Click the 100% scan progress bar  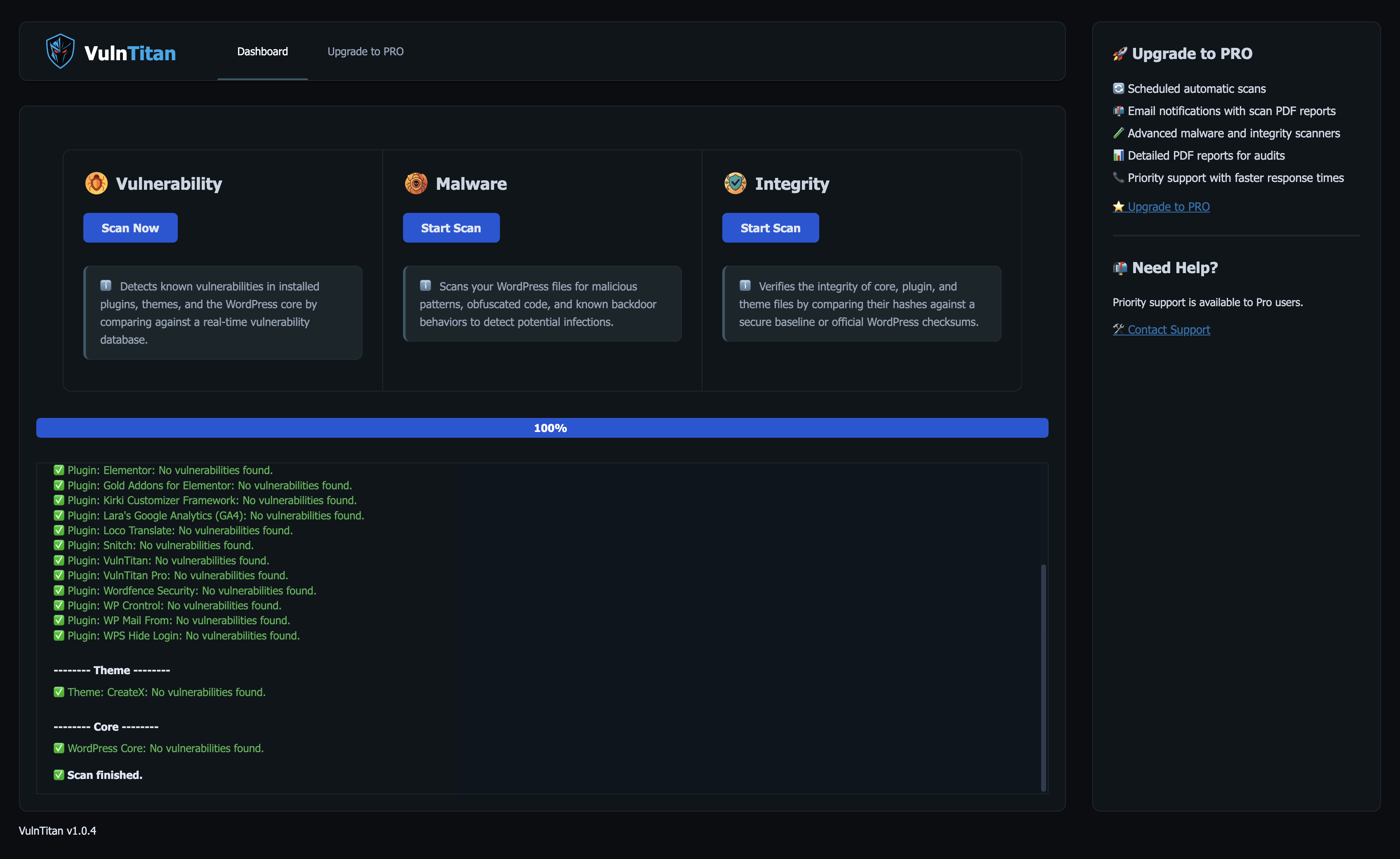click(542, 428)
